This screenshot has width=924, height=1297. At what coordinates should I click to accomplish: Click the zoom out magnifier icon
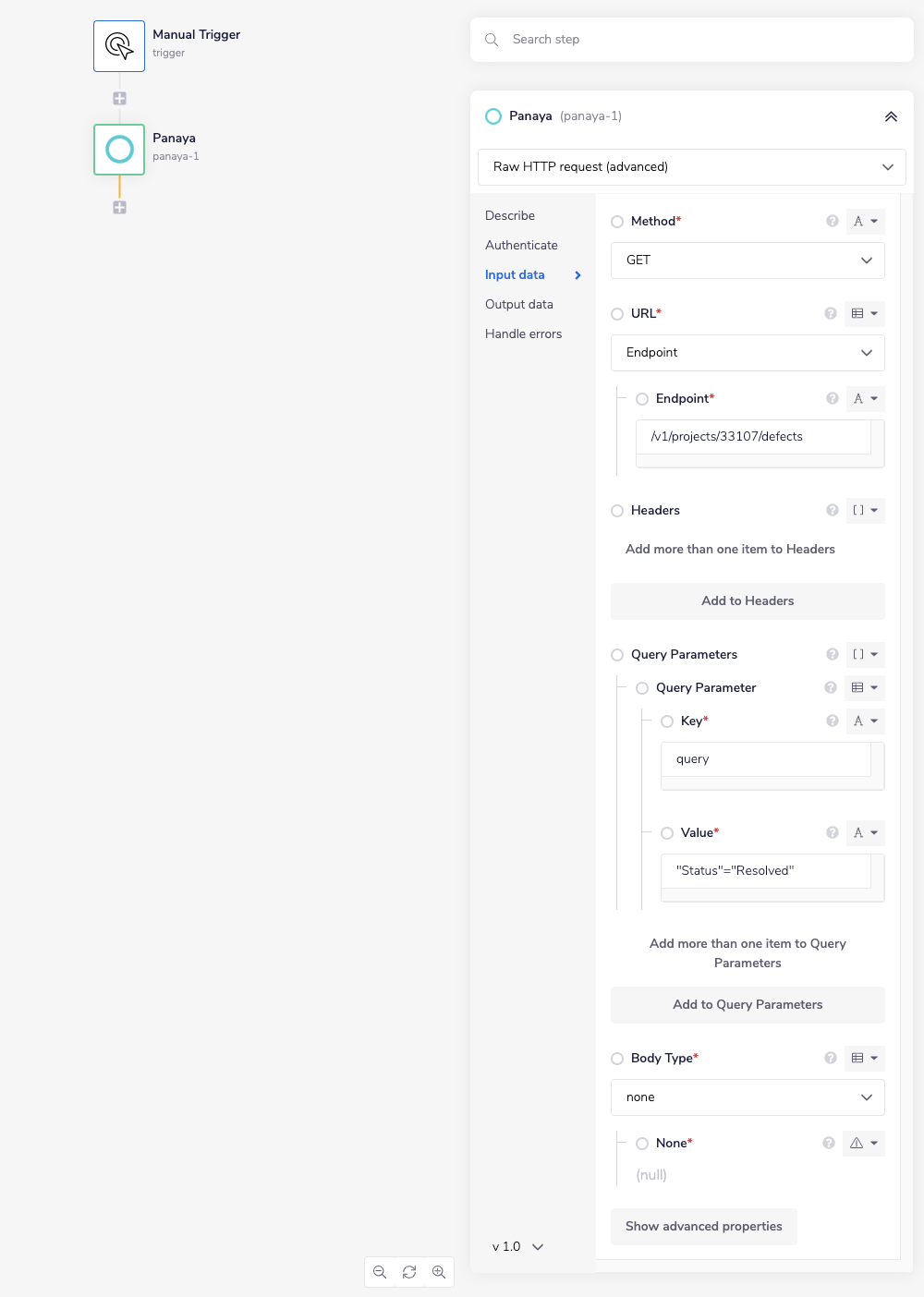380,1272
